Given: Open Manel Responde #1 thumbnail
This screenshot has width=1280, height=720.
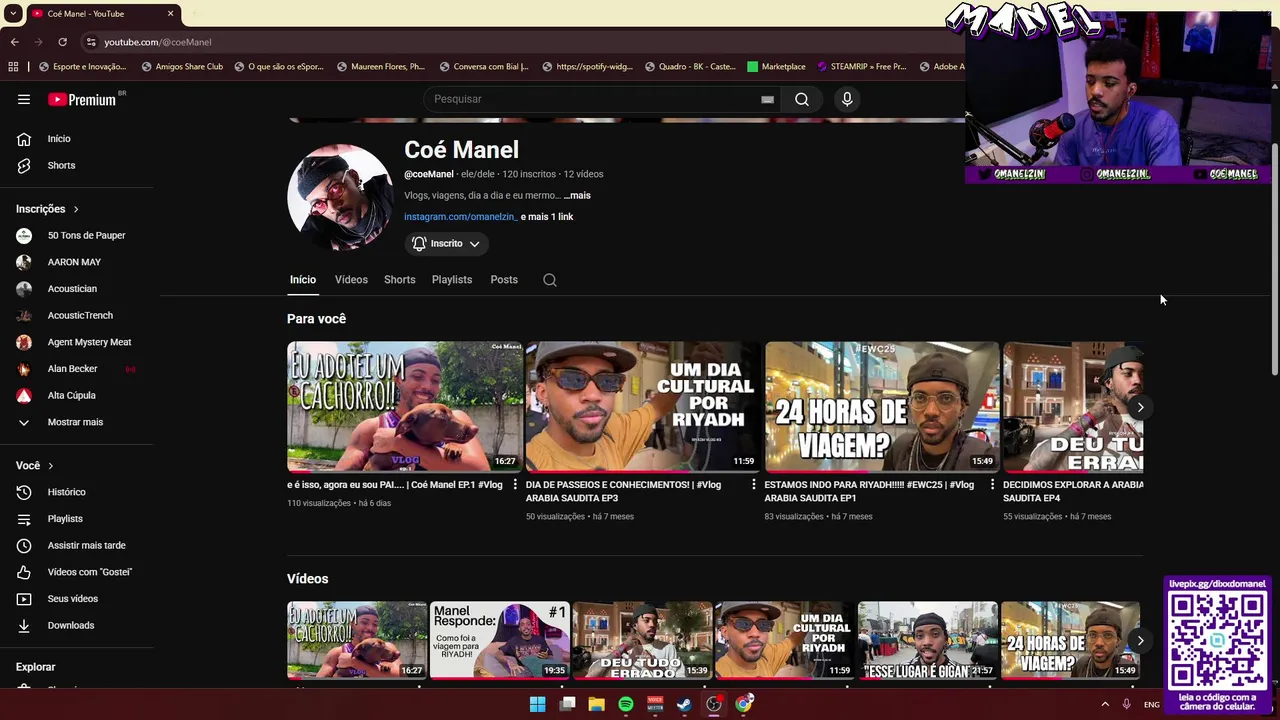Looking at the screenshot, I should coord(500,640).
